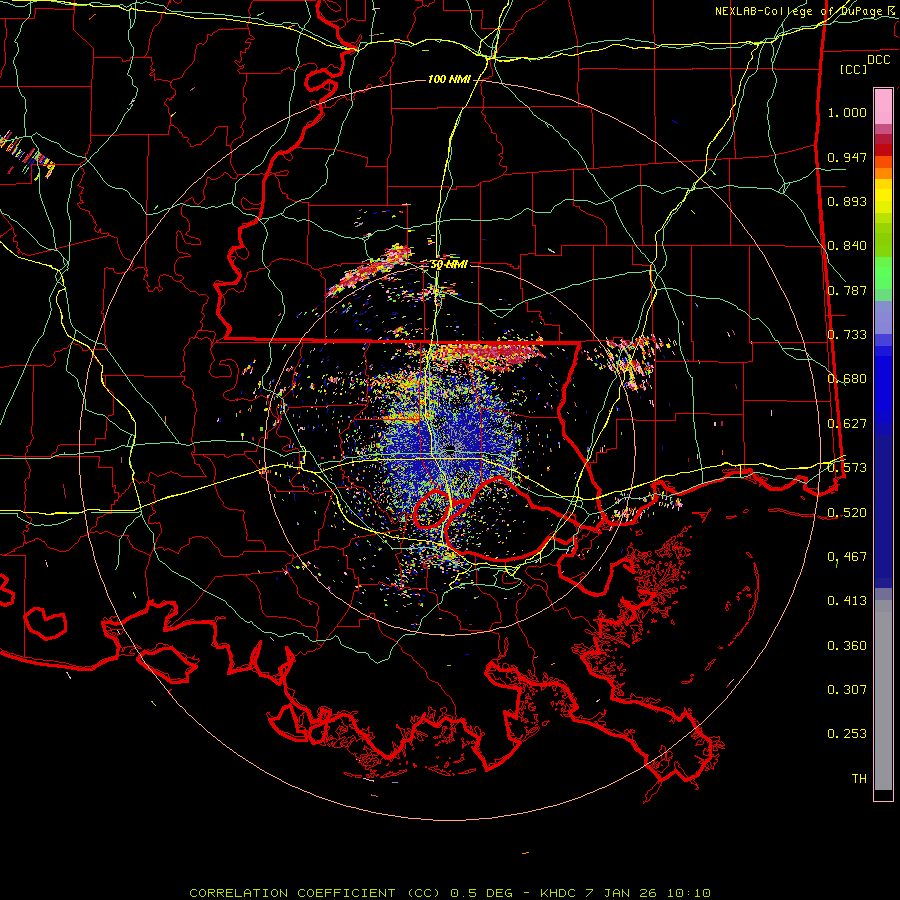900x900 pixels.
Task: Click the 0.893 legend value
Action: [847, 201]
